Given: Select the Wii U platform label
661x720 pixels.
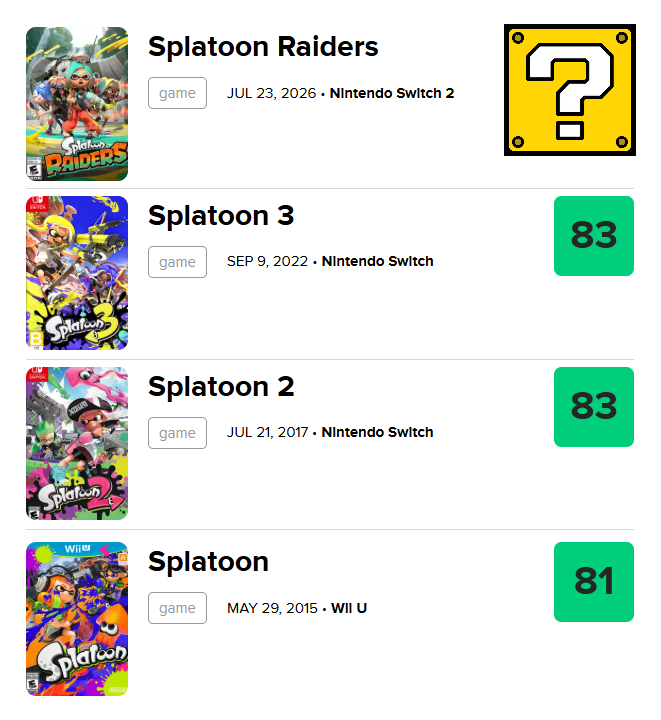Looking at the screenshot, I should pyautogui.click(x=349, y=608).
